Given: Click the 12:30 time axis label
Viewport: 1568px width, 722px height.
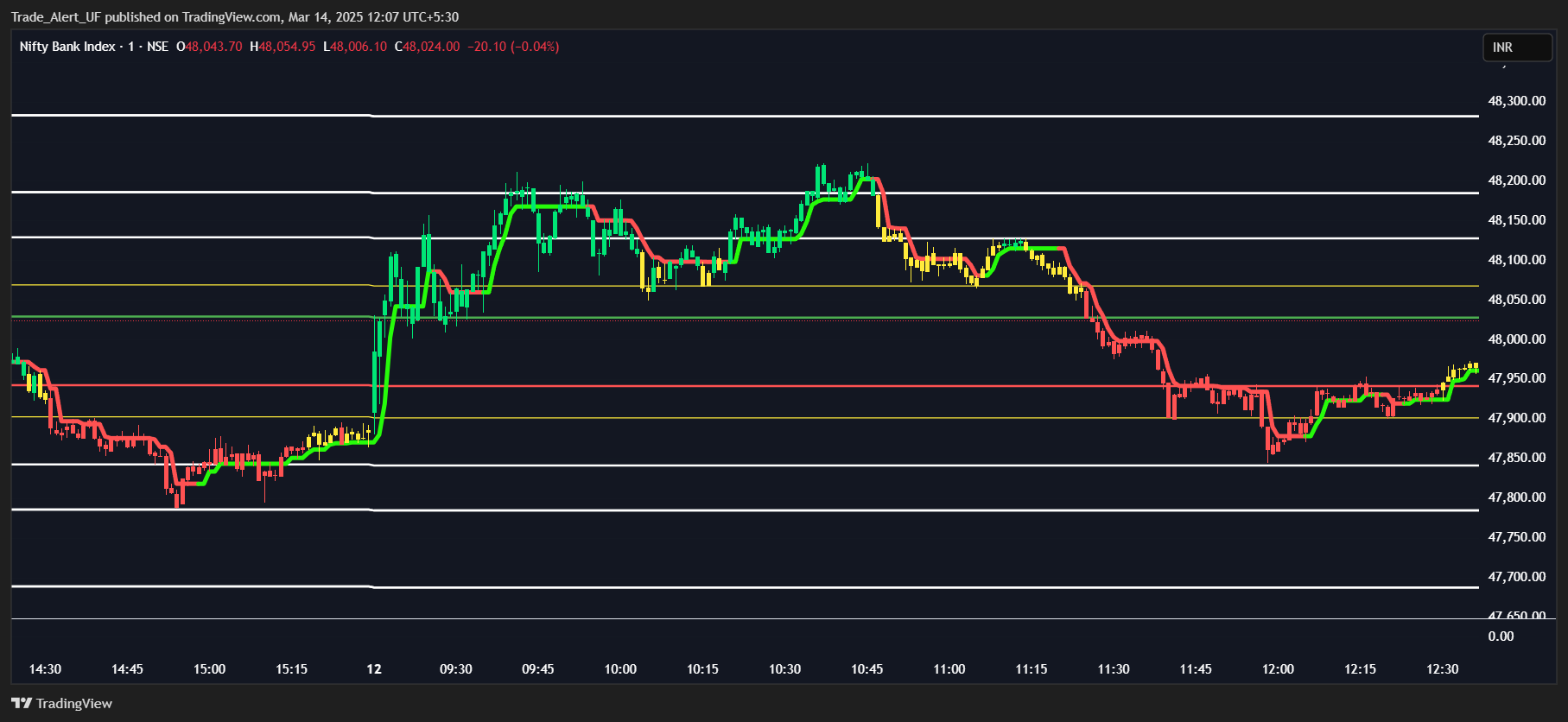Looking at the screenshot, I should point(1443,669).
